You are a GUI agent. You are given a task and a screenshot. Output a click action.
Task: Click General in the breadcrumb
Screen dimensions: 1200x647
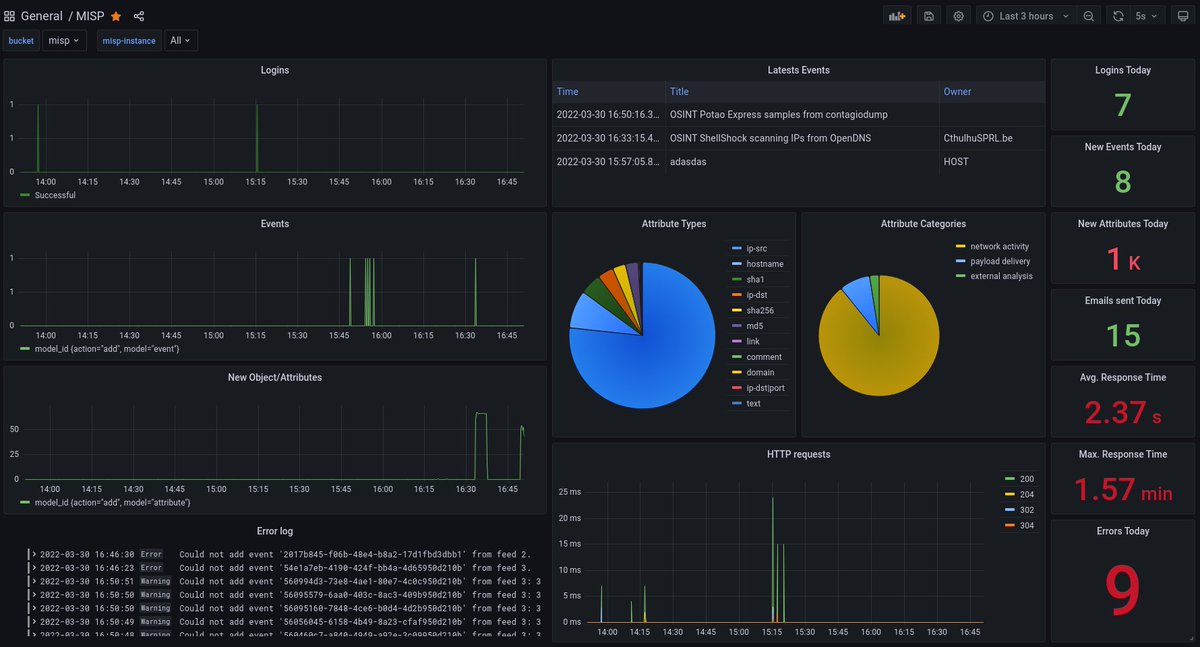tap(41, 16)
